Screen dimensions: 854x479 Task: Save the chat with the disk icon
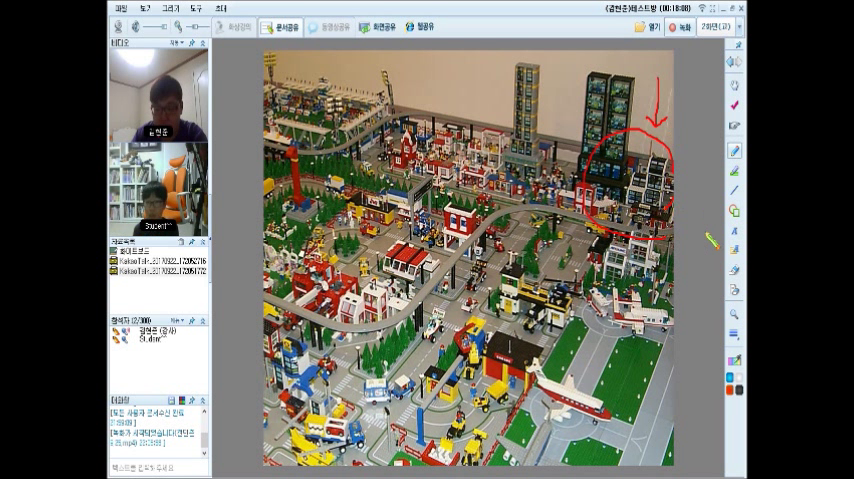pyautogui.click(x=172, y=400)
